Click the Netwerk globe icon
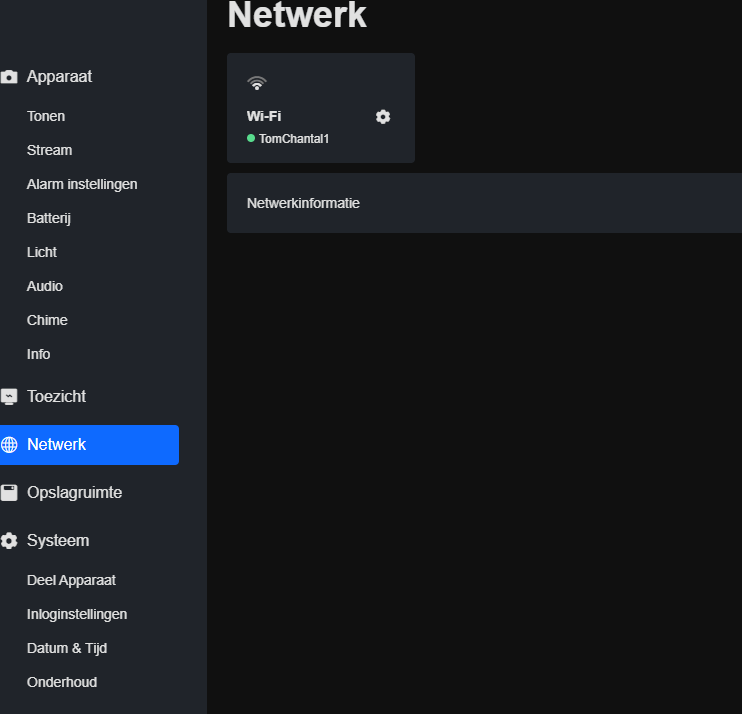This screenshot has height=714, width=742. pyautogui.click(x=9, y=445)
